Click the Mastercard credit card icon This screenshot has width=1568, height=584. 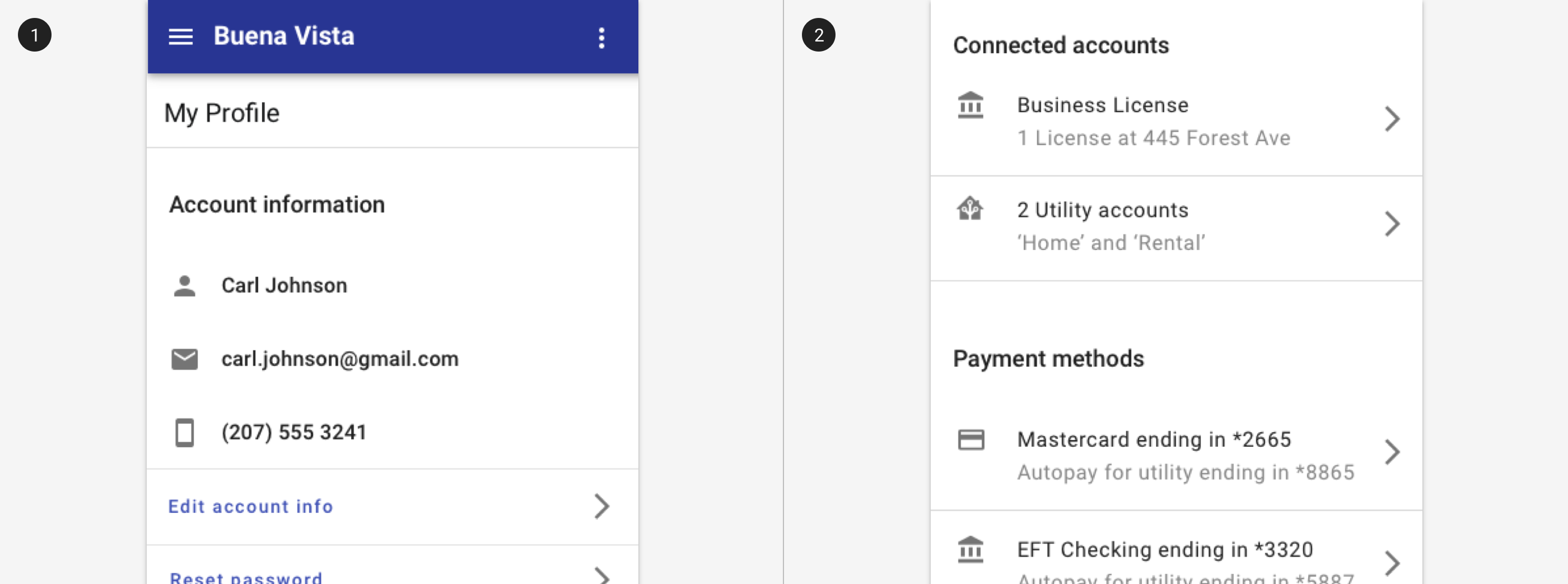[971, 439]
